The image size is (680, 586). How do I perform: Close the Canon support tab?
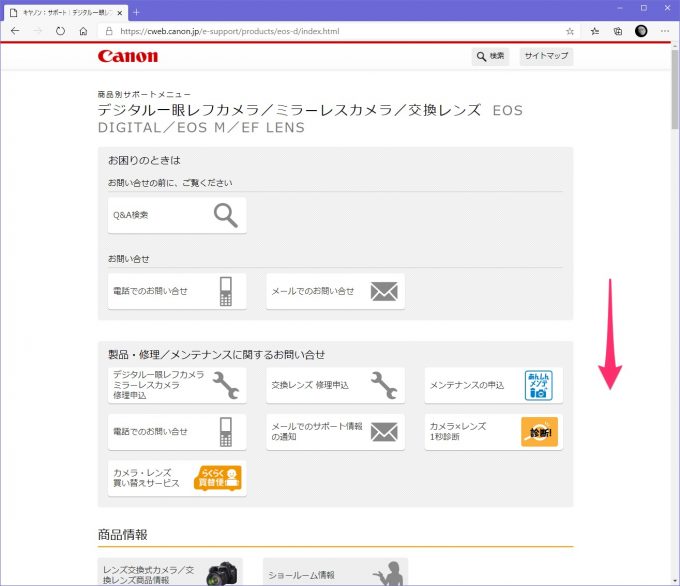pos(120,13)
